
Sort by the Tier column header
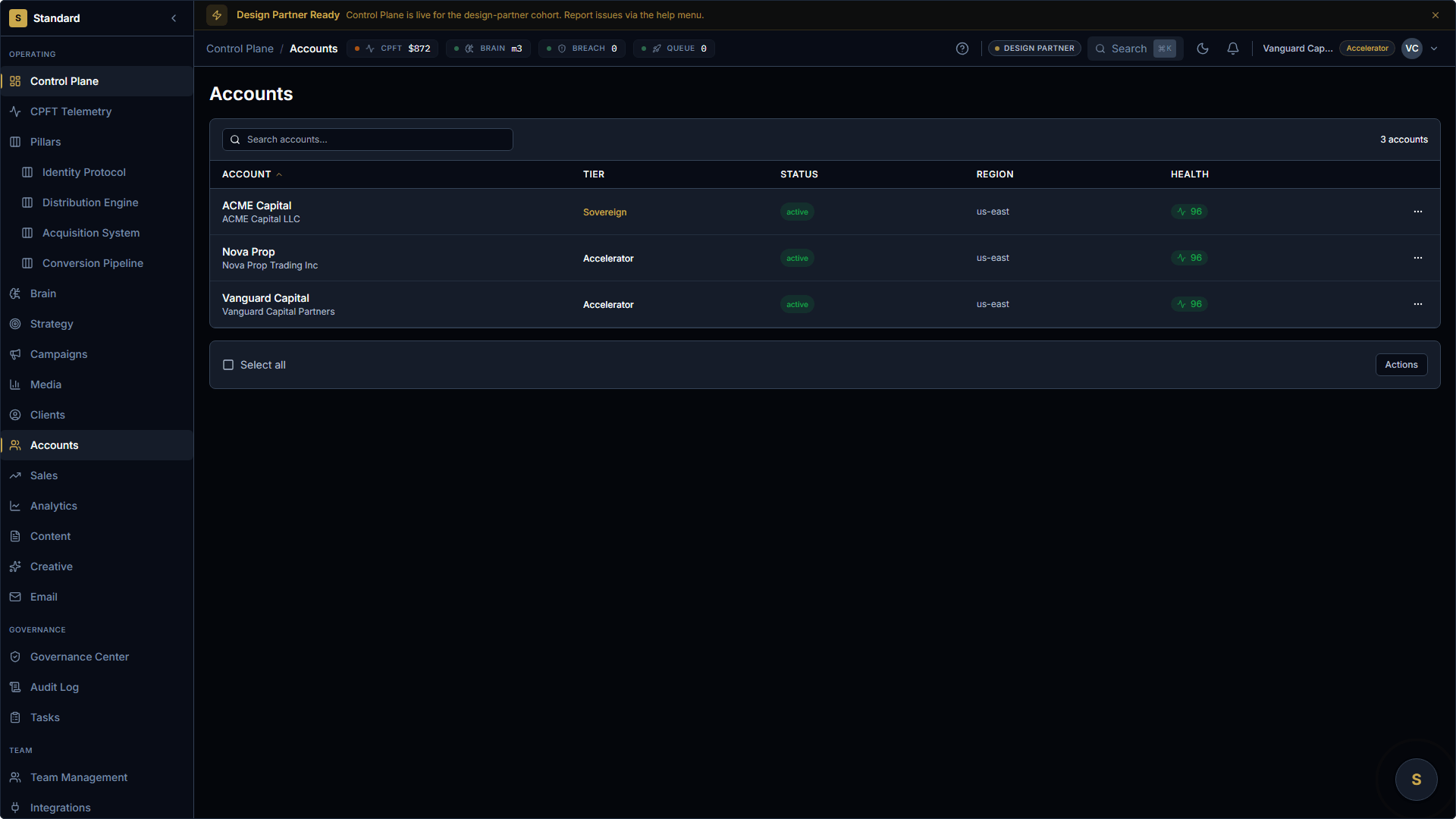594,174
